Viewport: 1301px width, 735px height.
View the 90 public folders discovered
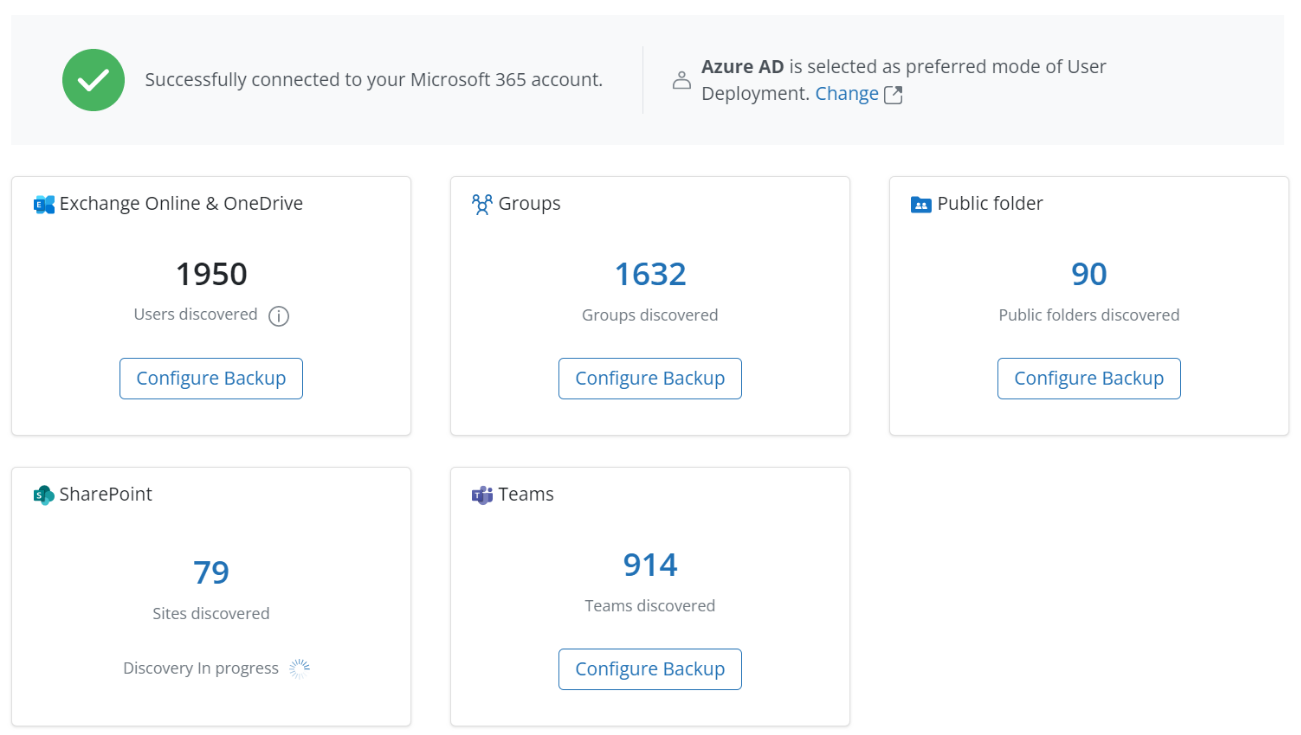[1088, 274]
